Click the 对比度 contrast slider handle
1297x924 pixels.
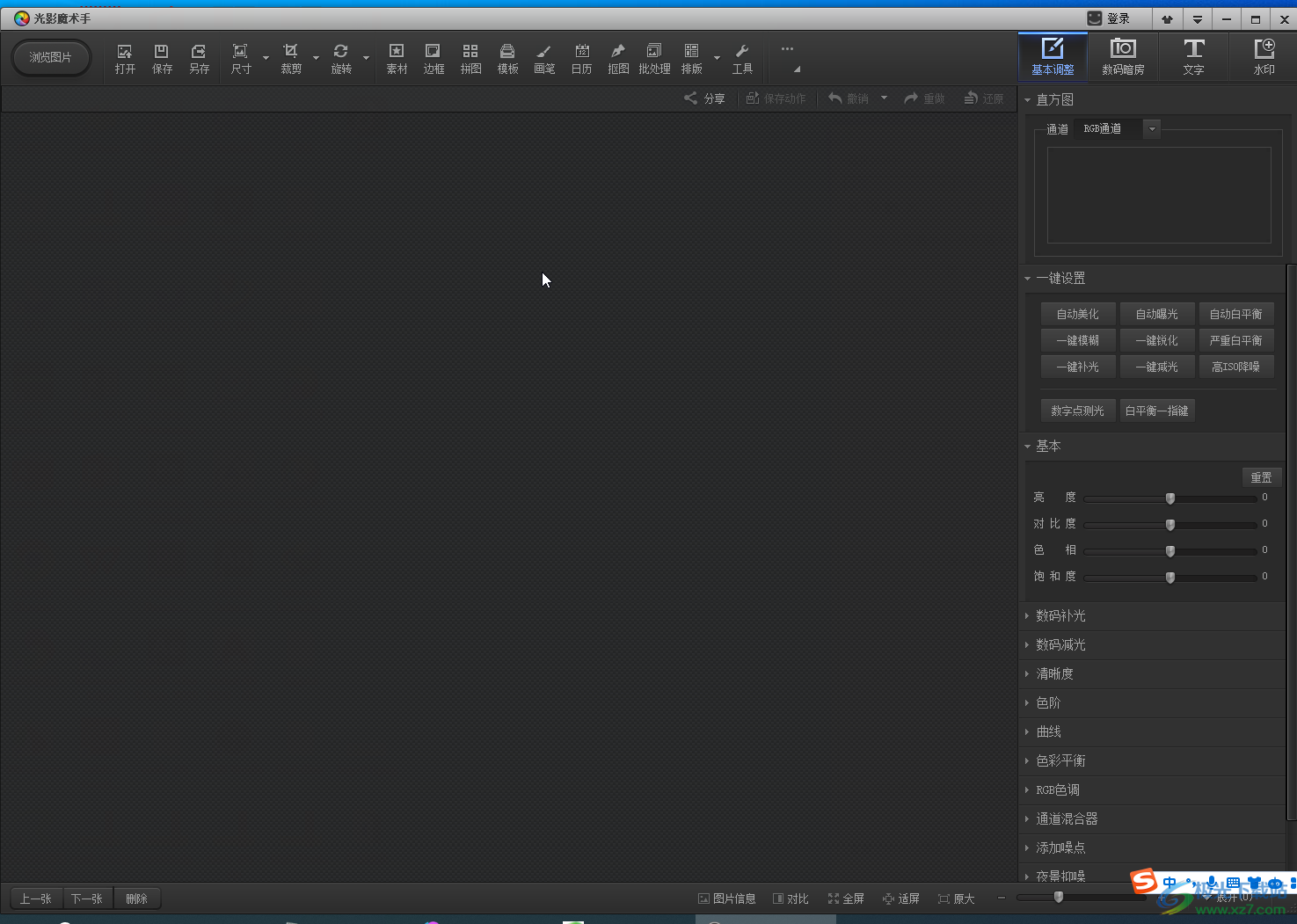[x=1170, y=525]
